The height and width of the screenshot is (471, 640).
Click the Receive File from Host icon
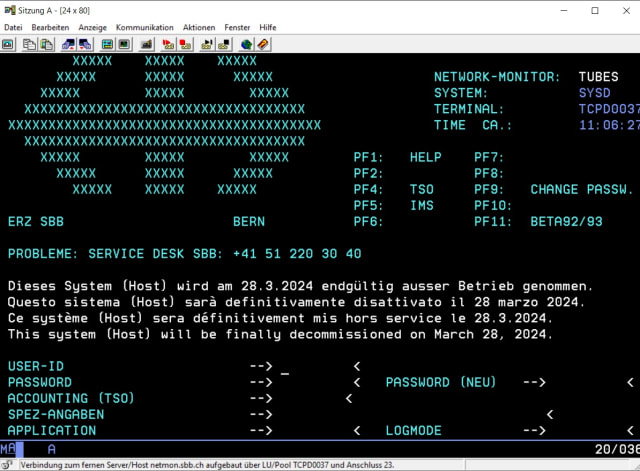tap(85, 44)
